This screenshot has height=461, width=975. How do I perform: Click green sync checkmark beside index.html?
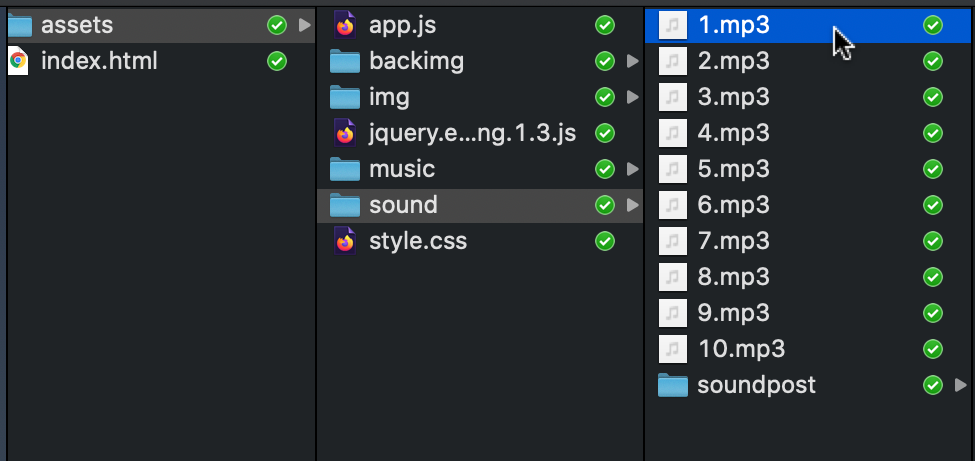pyautogui.click(x=277, y=61)
